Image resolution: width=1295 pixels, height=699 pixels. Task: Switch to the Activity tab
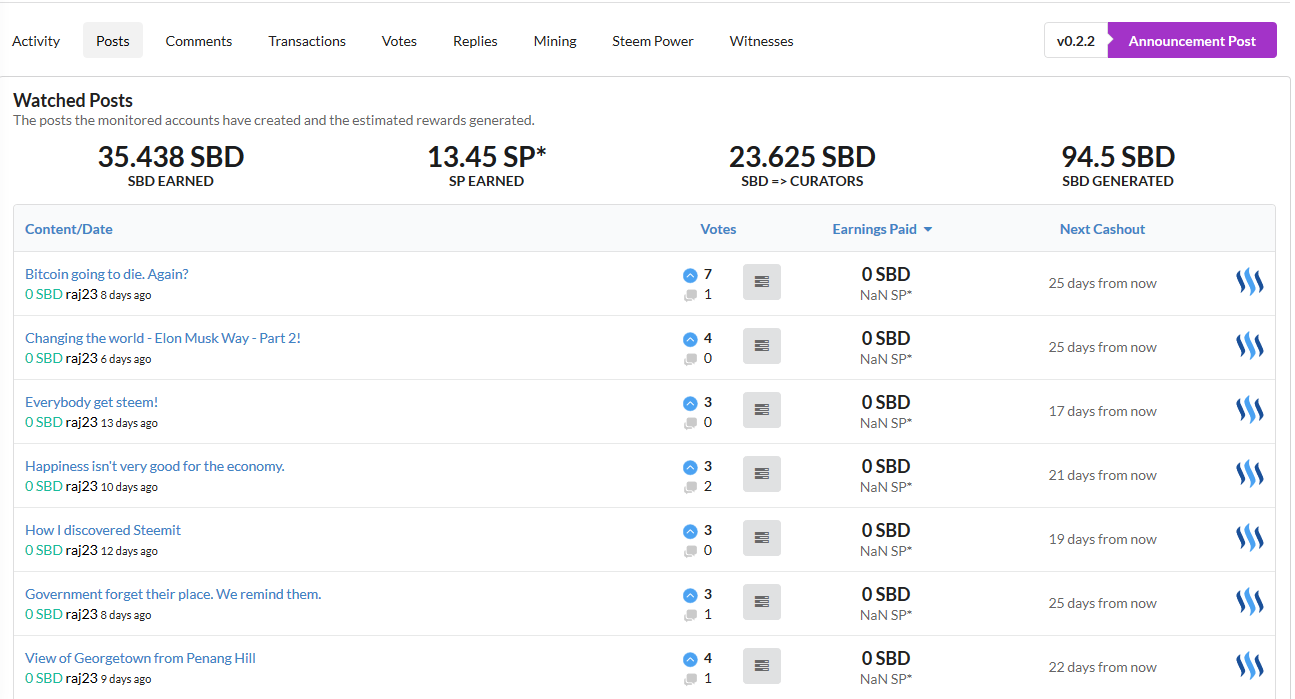pos(36,41)
